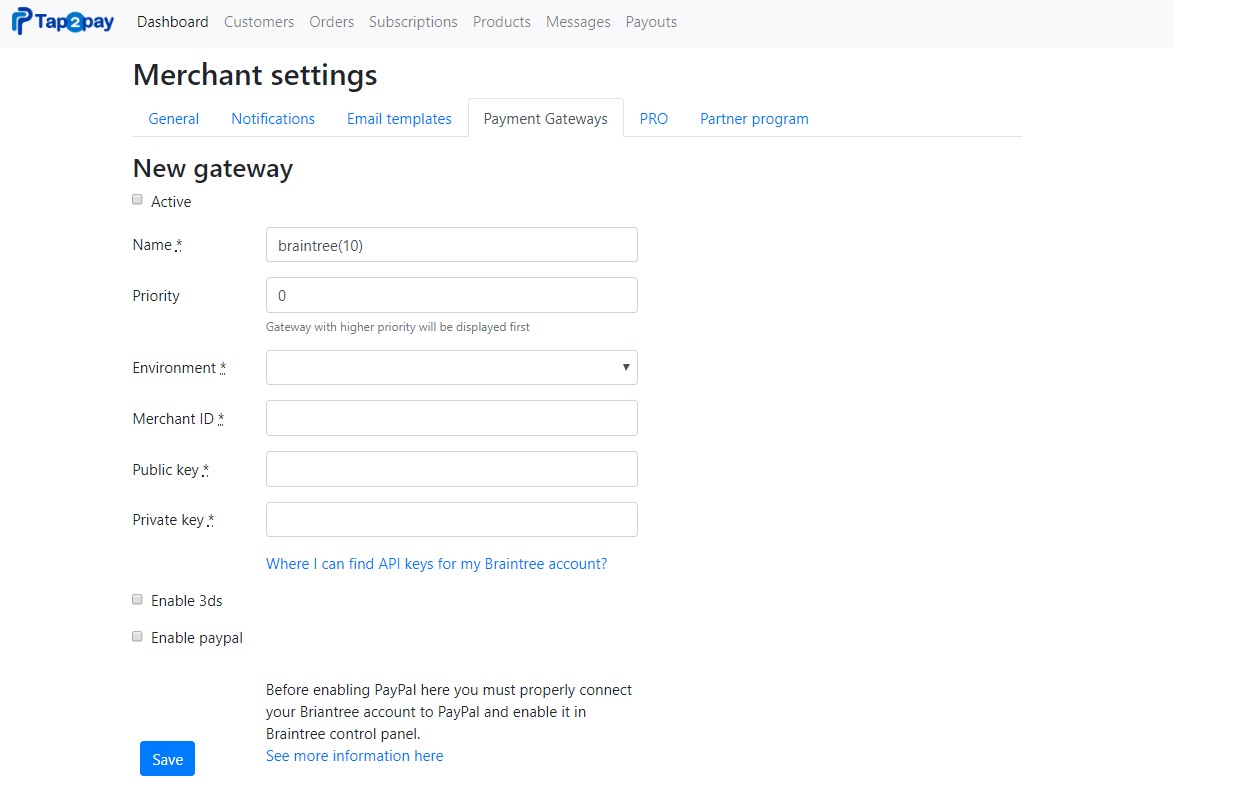Click the 'Merchant settings' page title
This screenshot has width=1250, height=806.
(x=255, y=75)
